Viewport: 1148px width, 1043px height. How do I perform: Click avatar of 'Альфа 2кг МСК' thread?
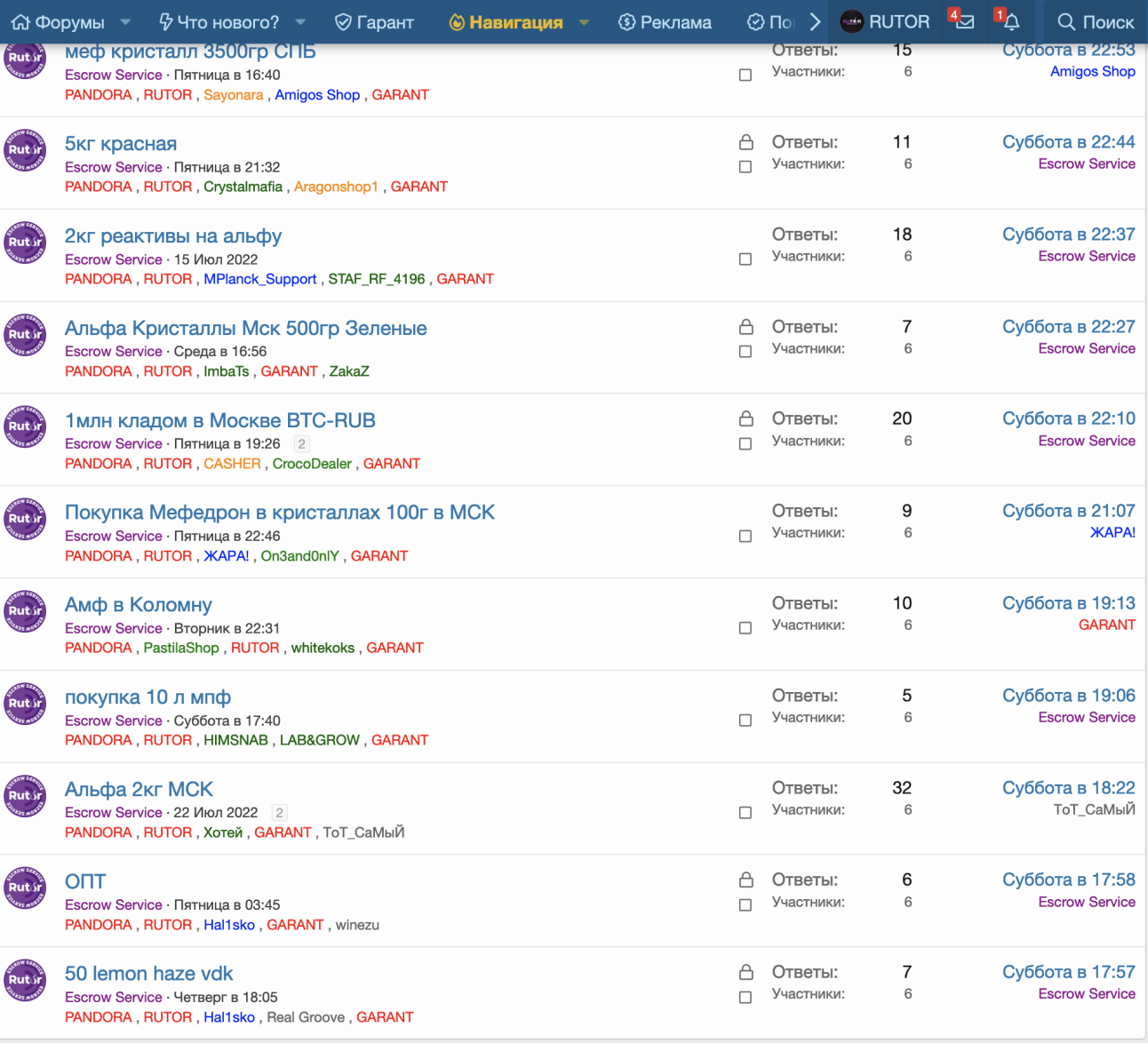[x=25, y=796]
